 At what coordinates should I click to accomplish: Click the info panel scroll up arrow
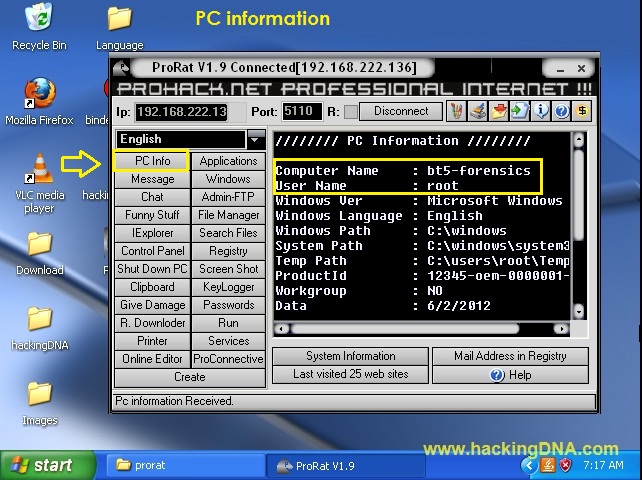tap(579, 140)
